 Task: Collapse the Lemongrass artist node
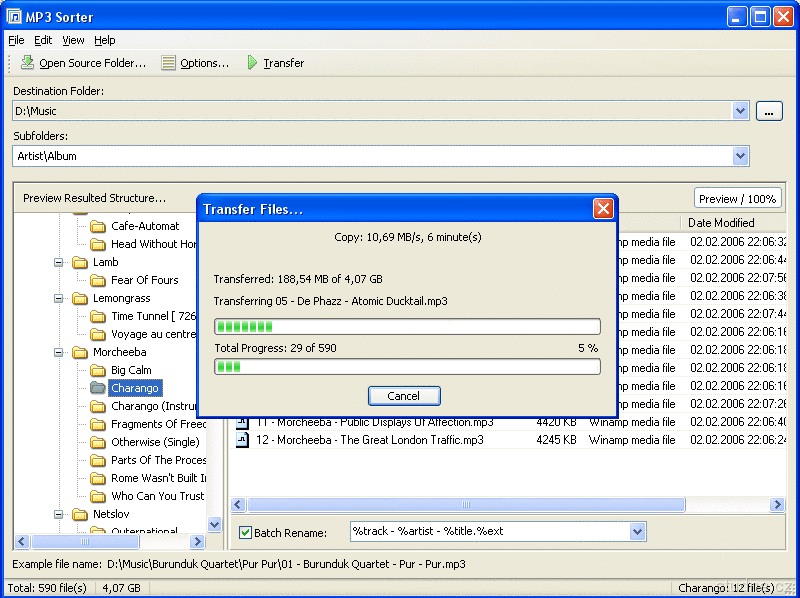pyautogui.click(x=59, y=298)
